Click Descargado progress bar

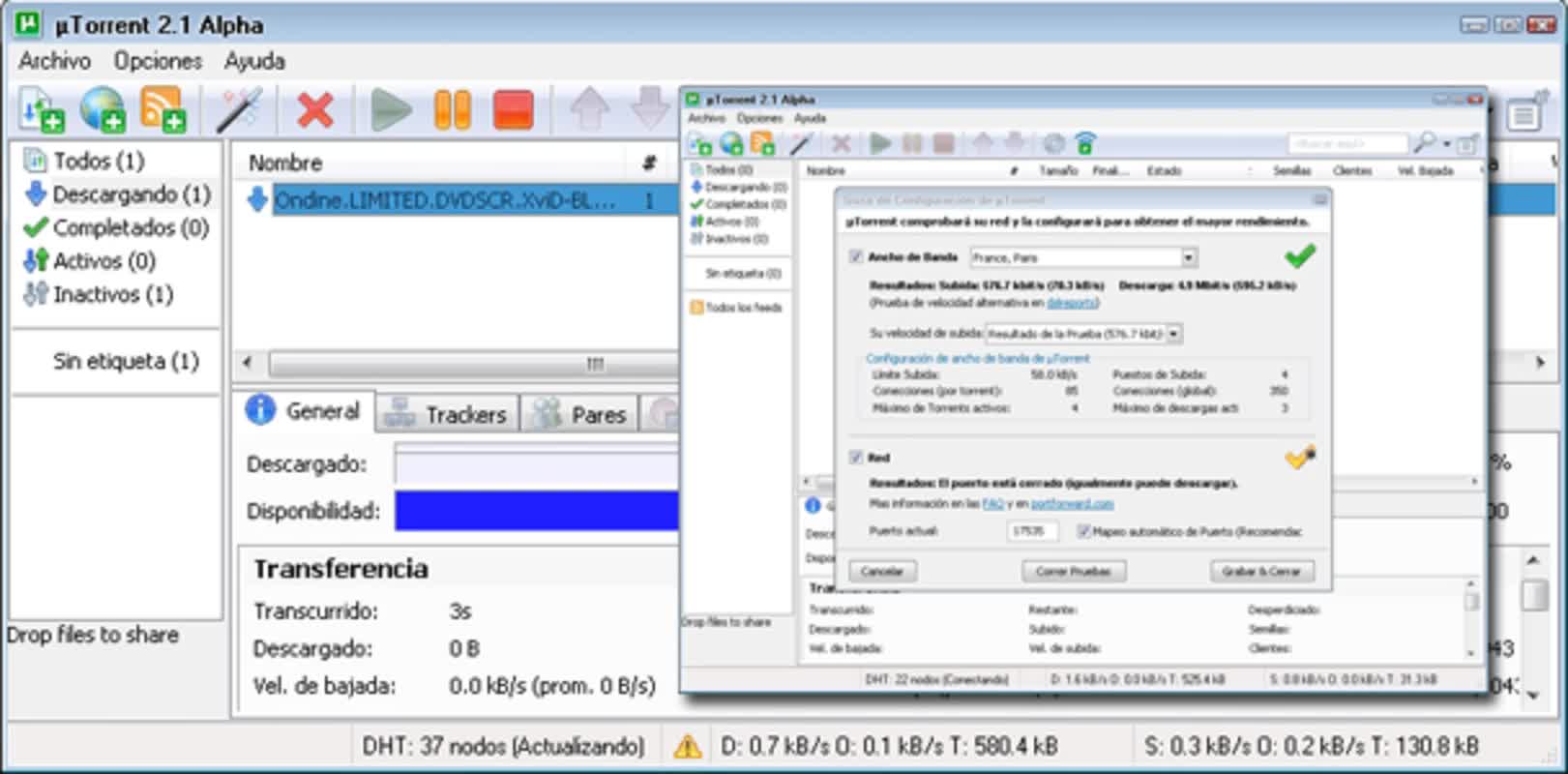pos(536,465)
